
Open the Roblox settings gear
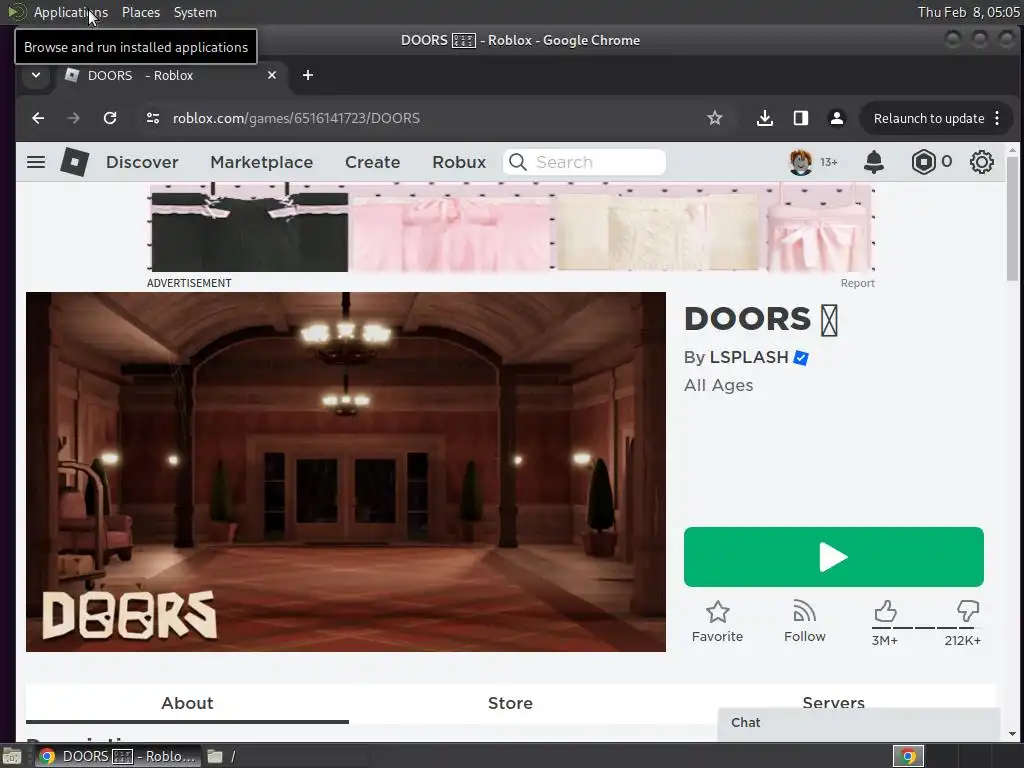click(982, 162)
